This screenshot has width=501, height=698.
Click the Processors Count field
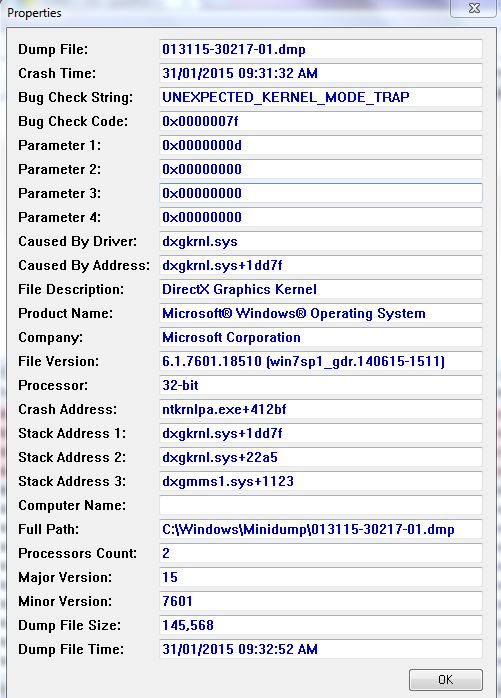point(321,553)
